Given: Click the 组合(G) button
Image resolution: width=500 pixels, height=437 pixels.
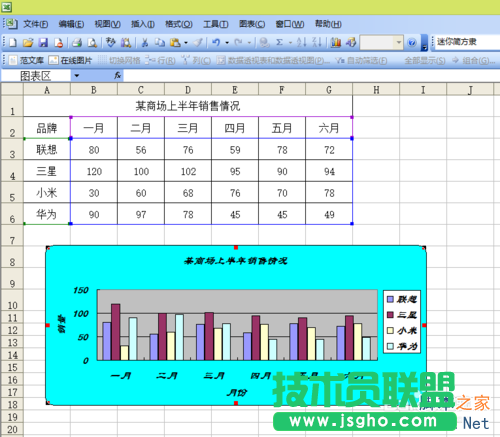Looking at the screenshot, I should click(473, 60).
